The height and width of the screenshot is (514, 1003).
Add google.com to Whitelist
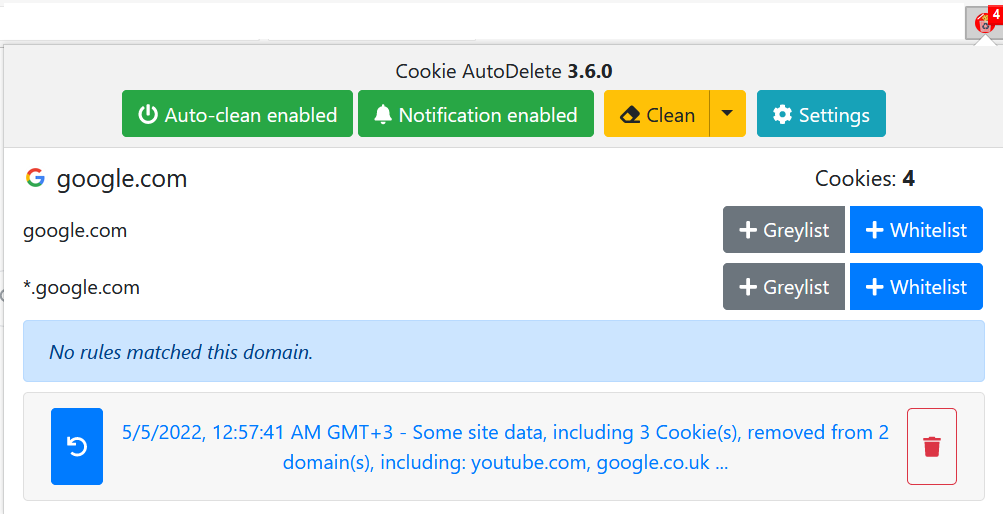click(x=916, y=230)
